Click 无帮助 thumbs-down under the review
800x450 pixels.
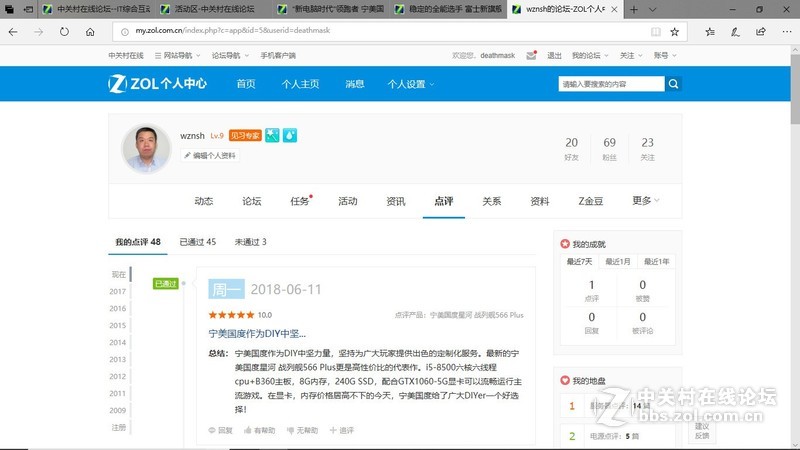click(x=301, y=430)
